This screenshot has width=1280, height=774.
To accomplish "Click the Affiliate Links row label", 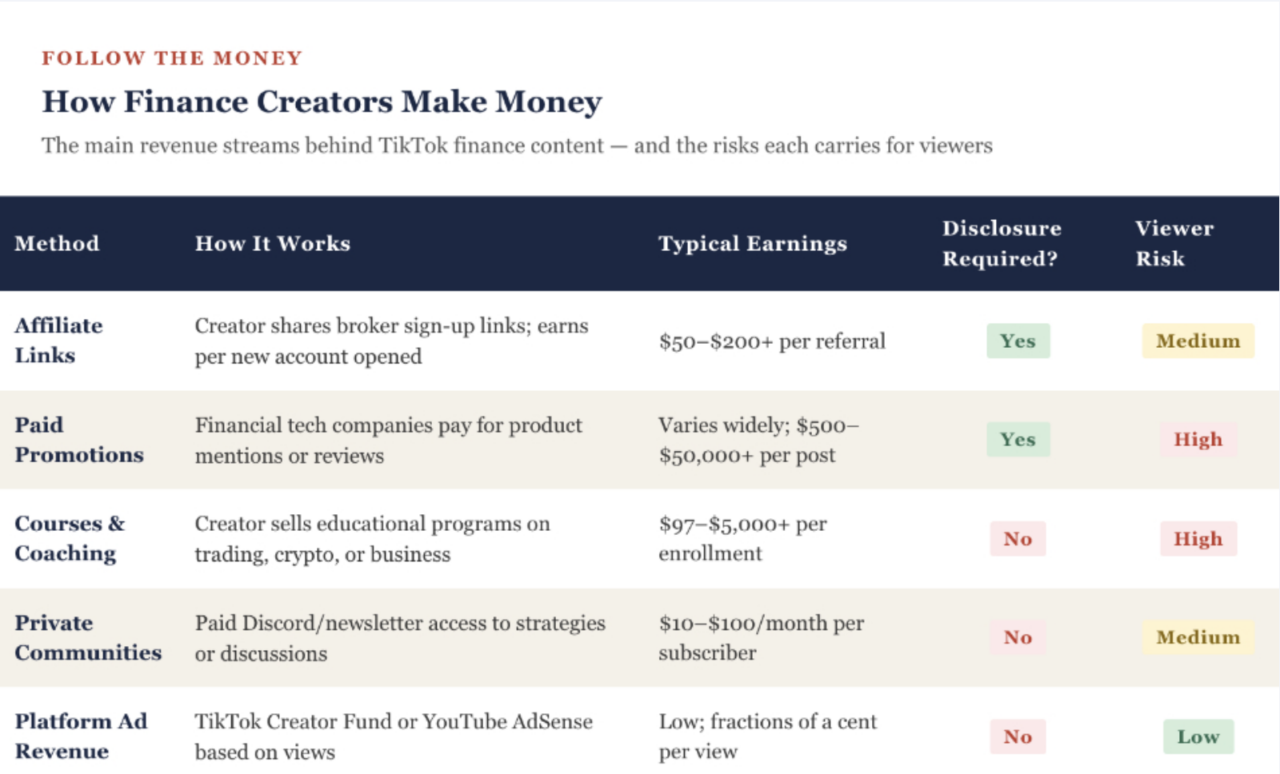I will point(59,340).
